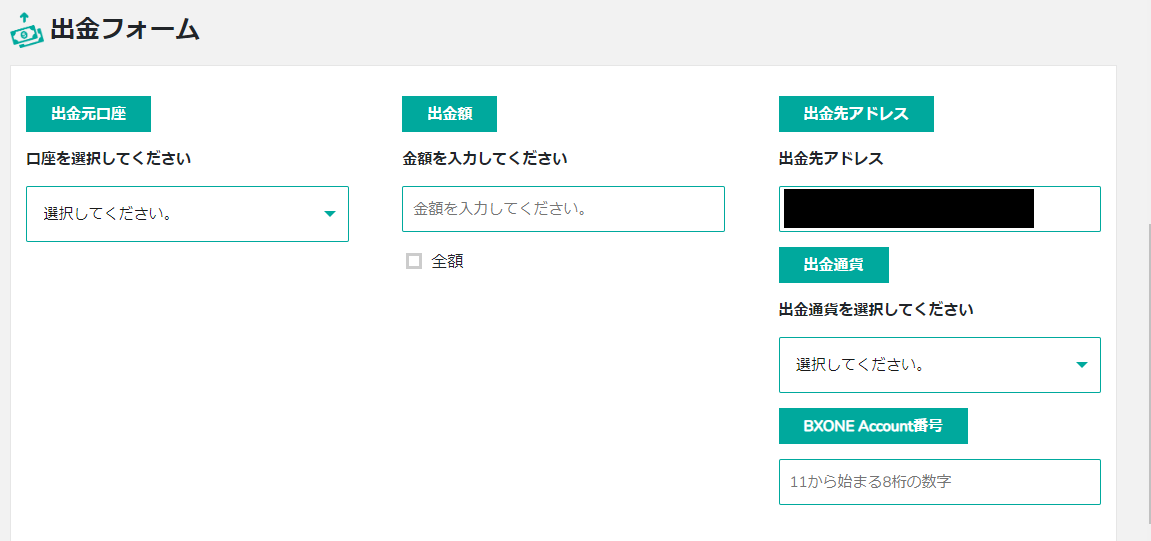Viewport: 1151px width, 541px height.
Task: Click the 出金先アドレス address input field
Action: coord(940,209)
